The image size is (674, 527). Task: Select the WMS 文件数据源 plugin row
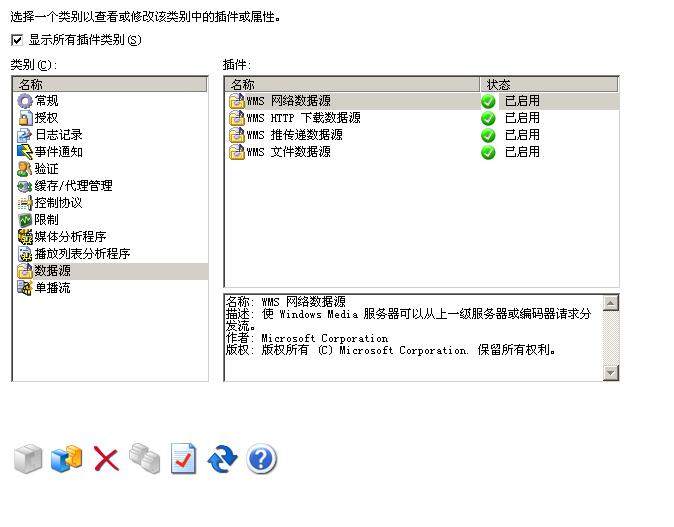click(x=422, y=152)
